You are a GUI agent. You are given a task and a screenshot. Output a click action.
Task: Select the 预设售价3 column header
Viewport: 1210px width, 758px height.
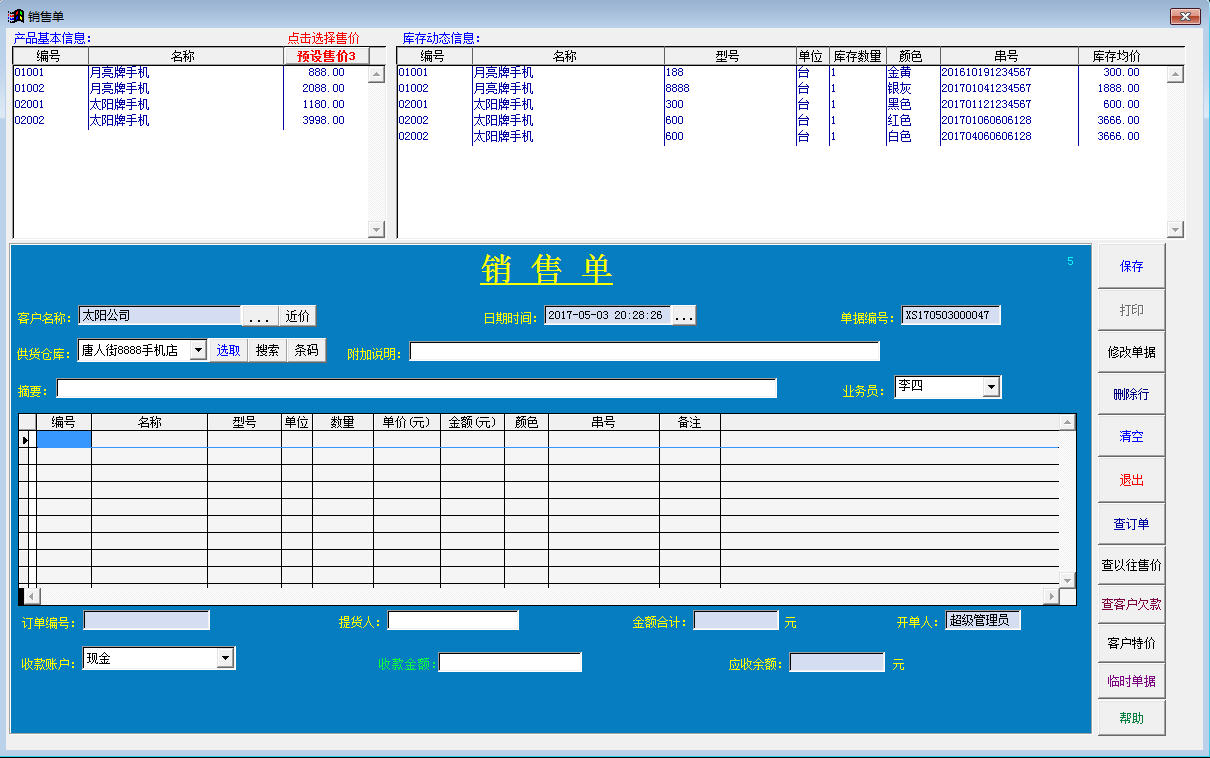[327, 56]
